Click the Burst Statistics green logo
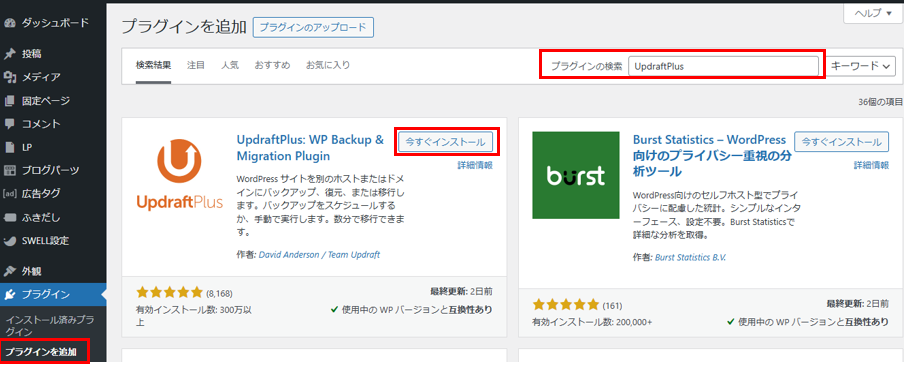The image size is (904, 366). coord(576,175)
